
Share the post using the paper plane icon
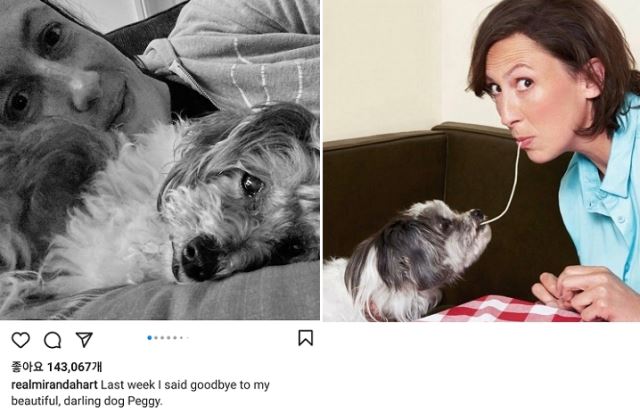[x=84, y=340]
